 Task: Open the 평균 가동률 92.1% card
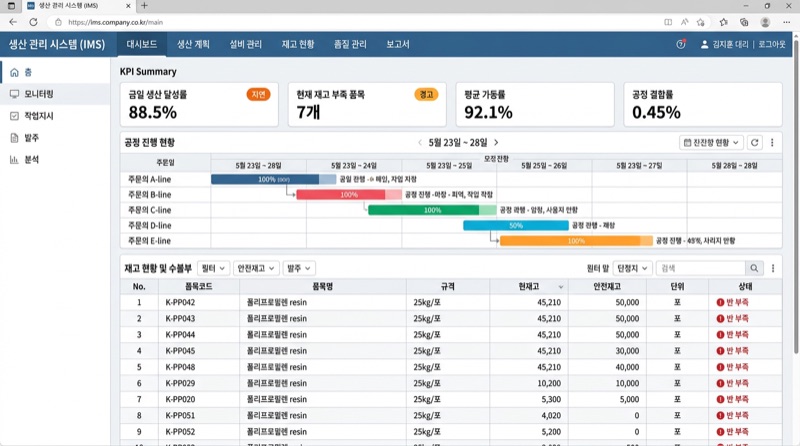535,104
